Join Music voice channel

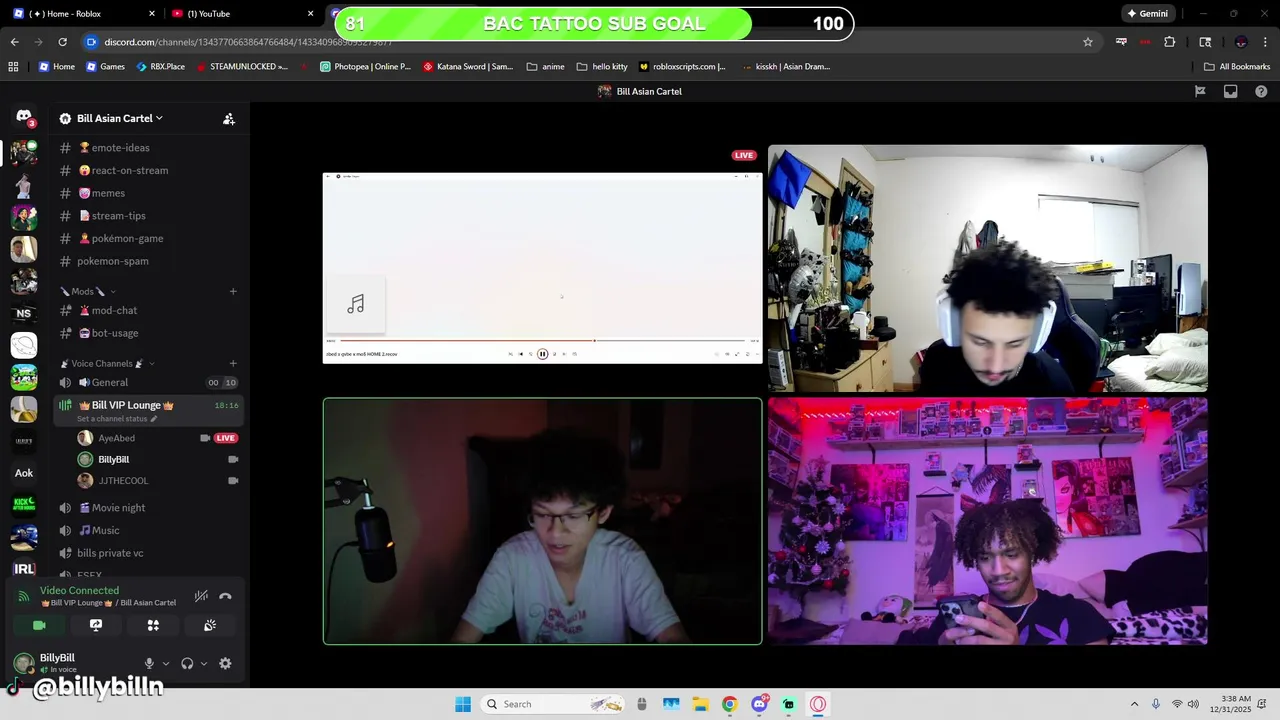(x=149, y=530)
